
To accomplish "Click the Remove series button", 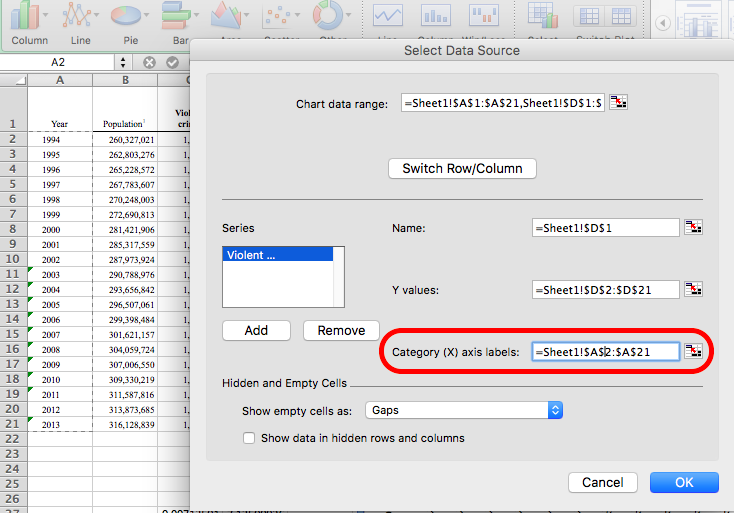I will (341, 330).
